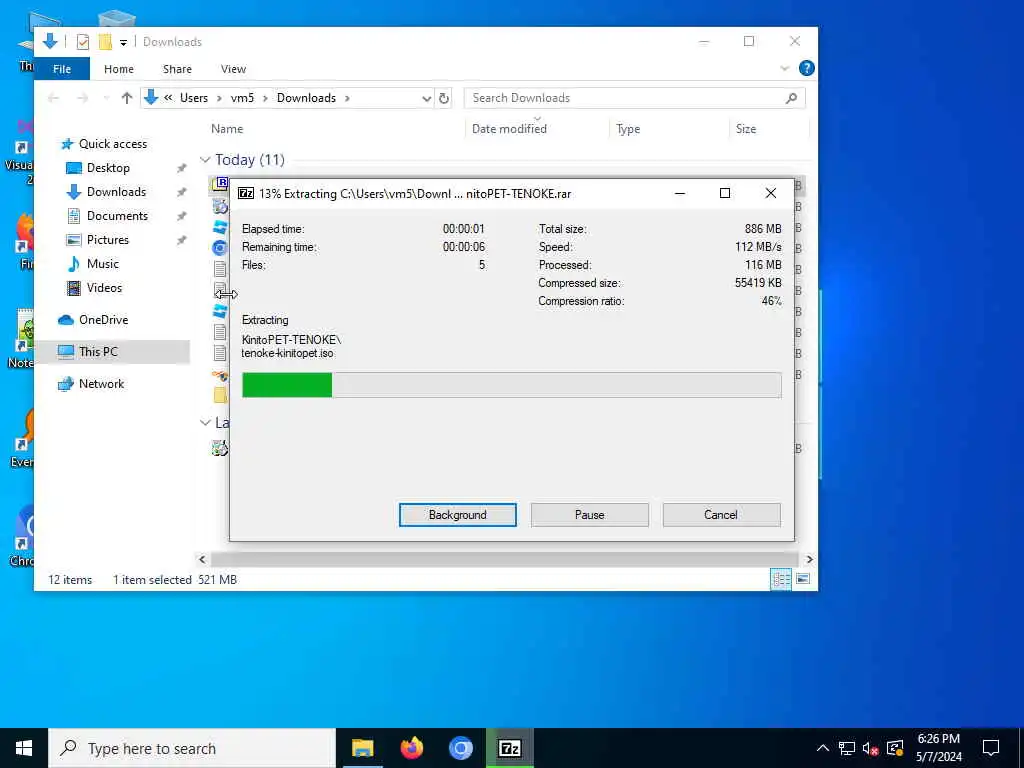
Task: Select Users in the address path
Action: [194, 98]
